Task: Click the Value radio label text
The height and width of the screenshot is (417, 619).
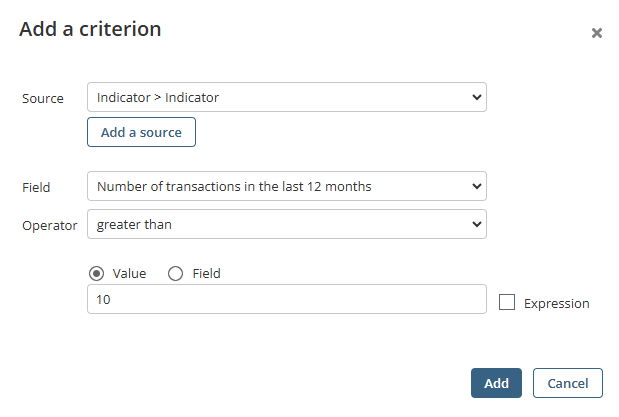Action: (130, 273)
